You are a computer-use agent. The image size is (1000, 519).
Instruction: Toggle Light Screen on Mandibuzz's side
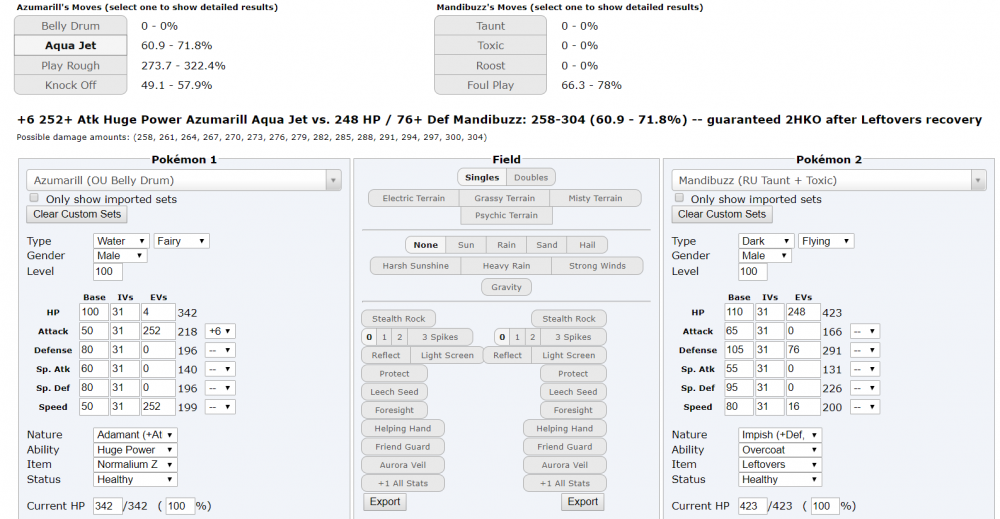568,355
